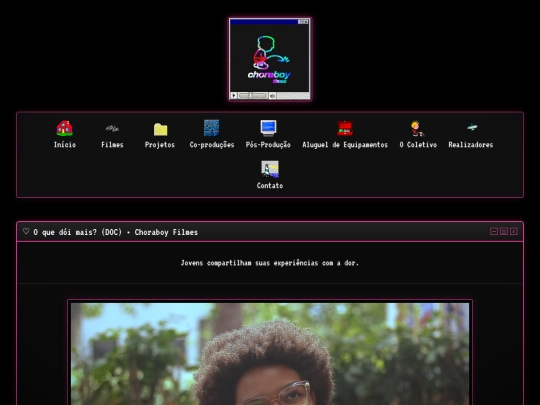This screenshot has width=540, height=405.
Task: Click the heart icon beside the film title
Action: pyautogui.click(x=26, y=231)
